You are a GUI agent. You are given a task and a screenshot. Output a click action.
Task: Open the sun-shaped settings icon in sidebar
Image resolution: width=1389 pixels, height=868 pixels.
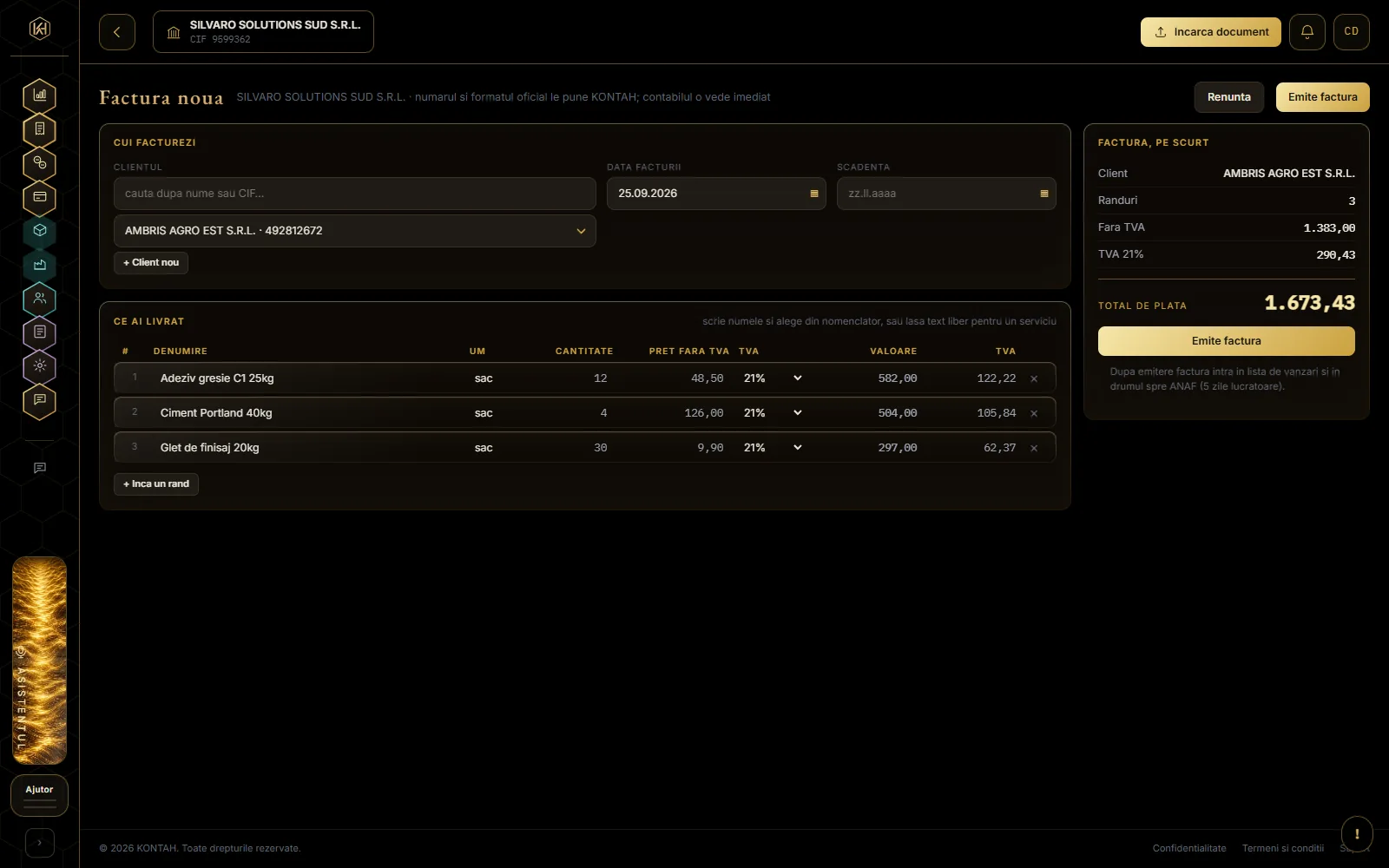39,366
